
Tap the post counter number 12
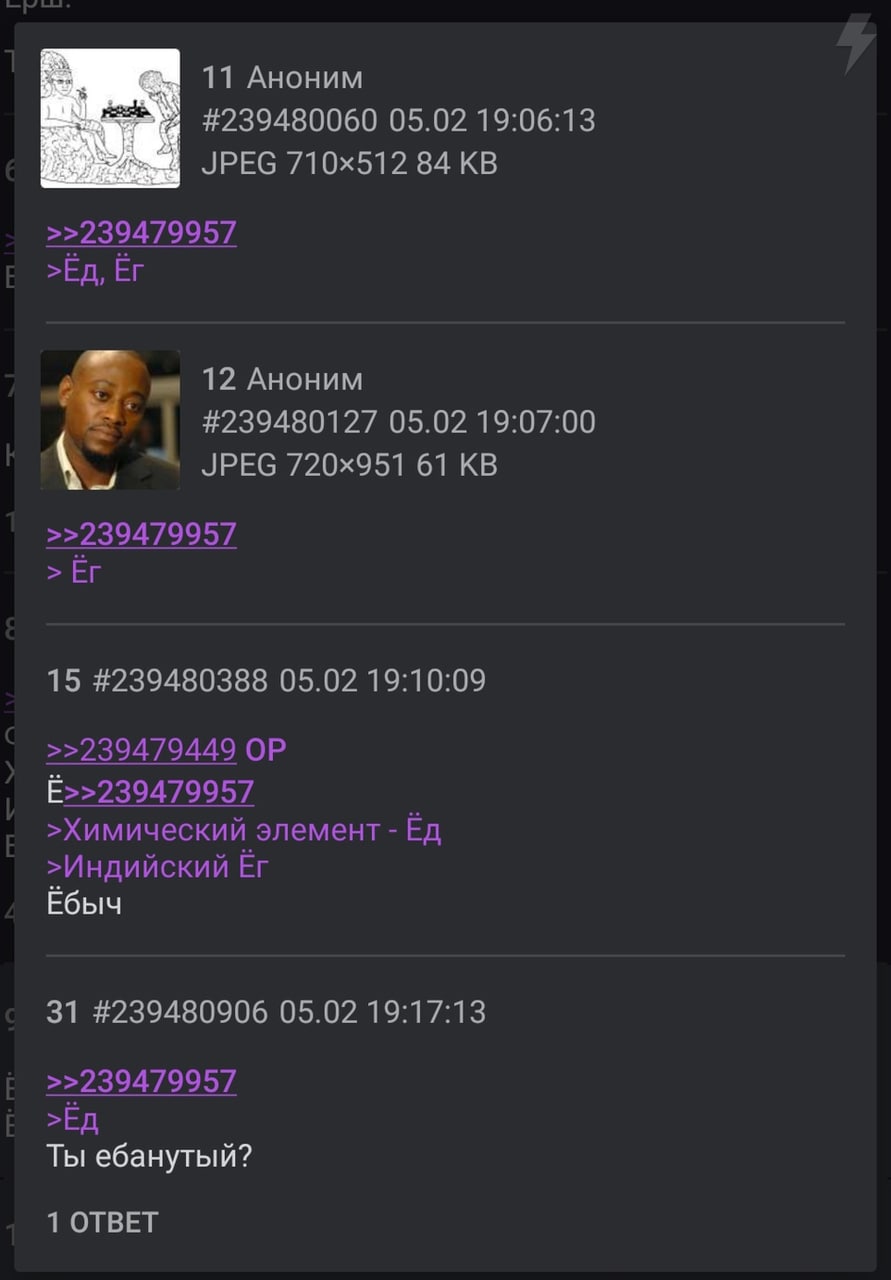[x=219, y=379]
